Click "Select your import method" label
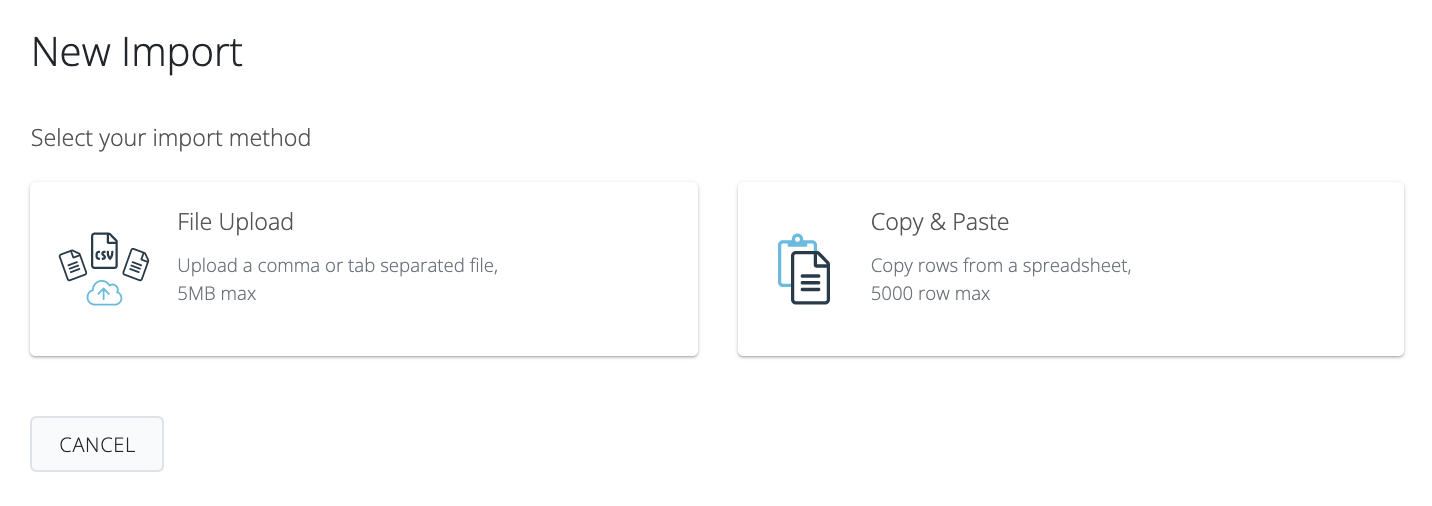The width and height of the screenshot is (1432, 506). pyautogui.click(x=171, y=138)
